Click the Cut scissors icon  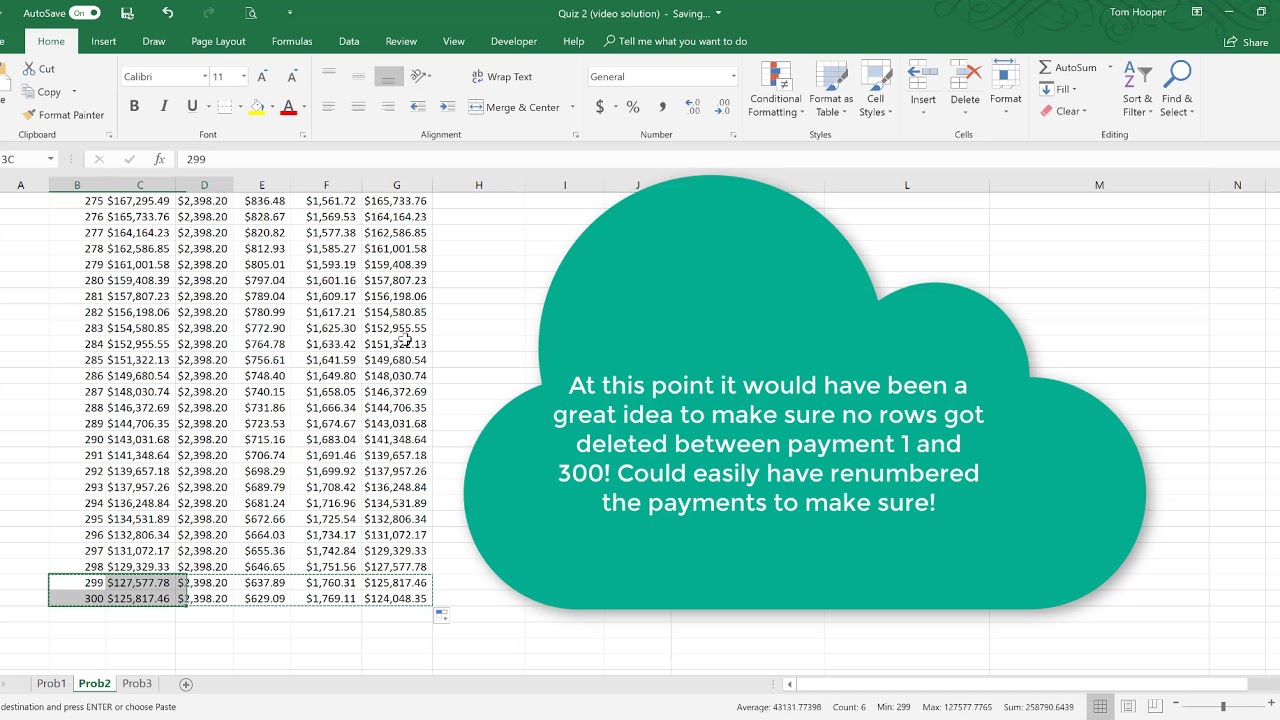click(x=29, y=69)
